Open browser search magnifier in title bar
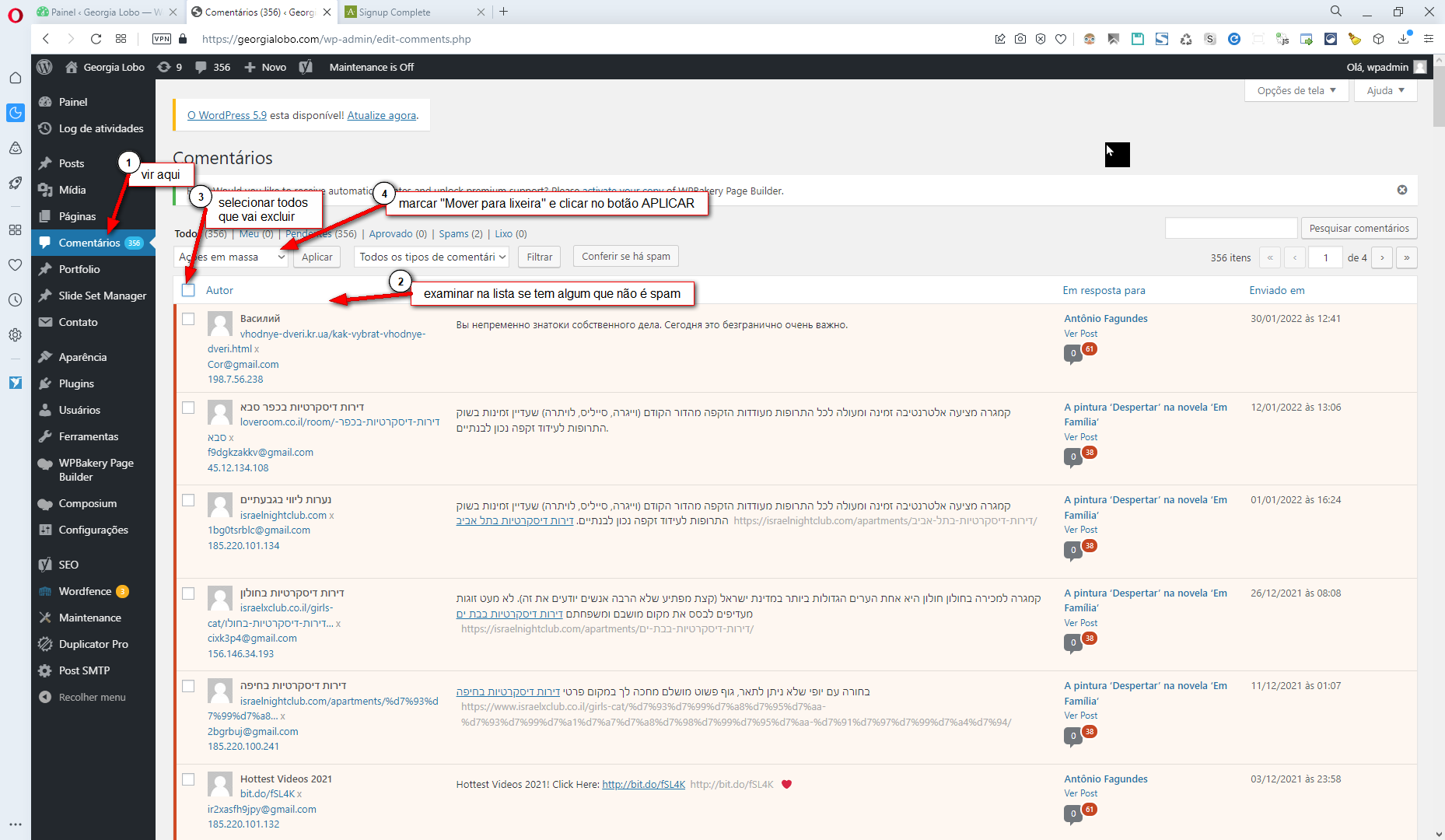Viewport: 1445px width, 840px height. coord(1336,12)
